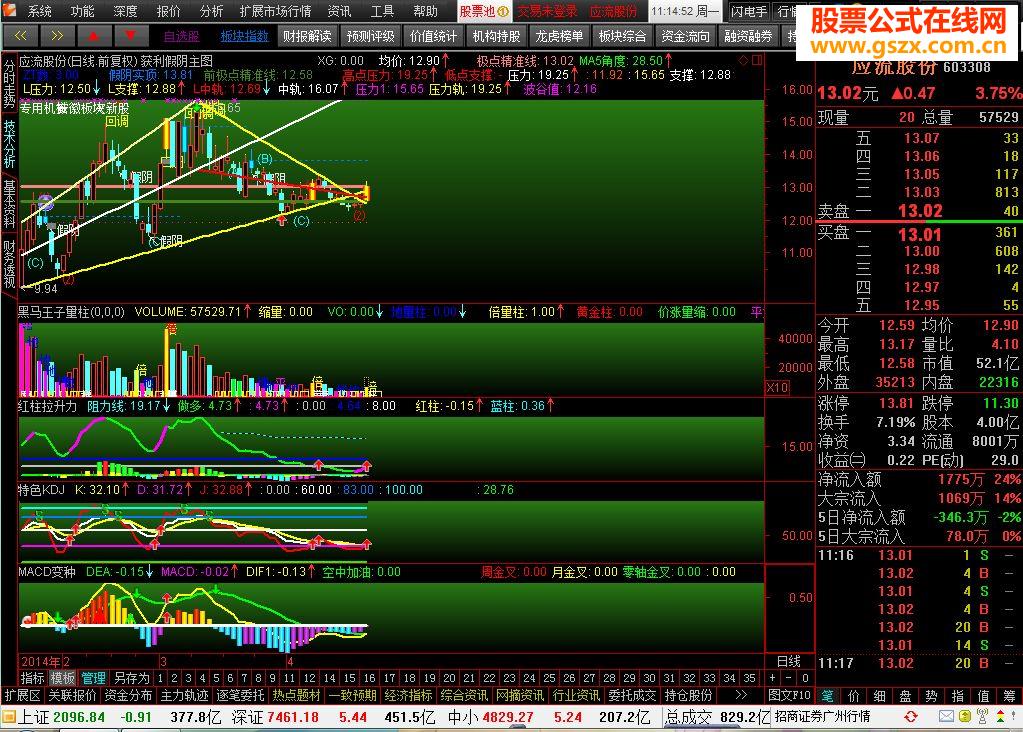Click the 上证 index value 2096.84
This screenshot has width=1023, height=732.
pyautogui.click(x=79, y=717)
